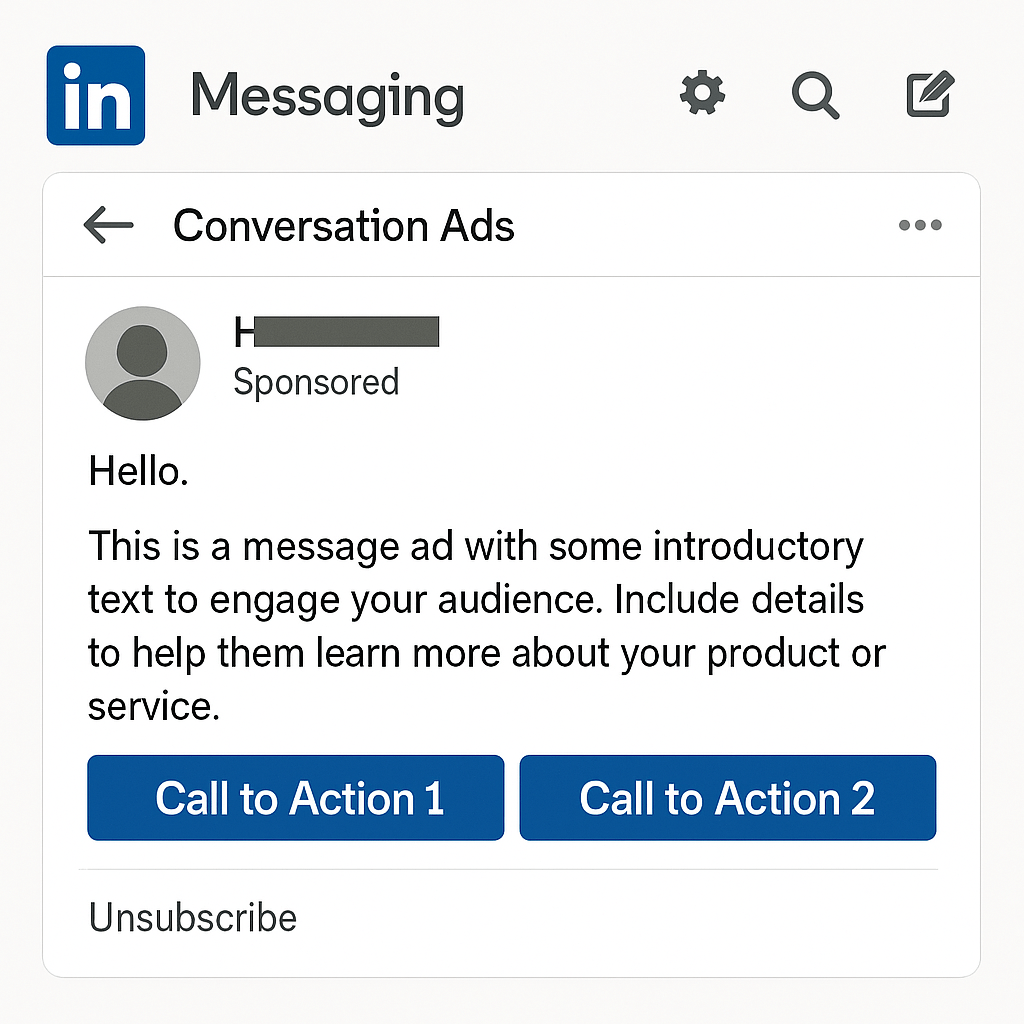Click the word 'service.' ending the message
This screenshot has height=1024, width=1024.
[153, 707]
